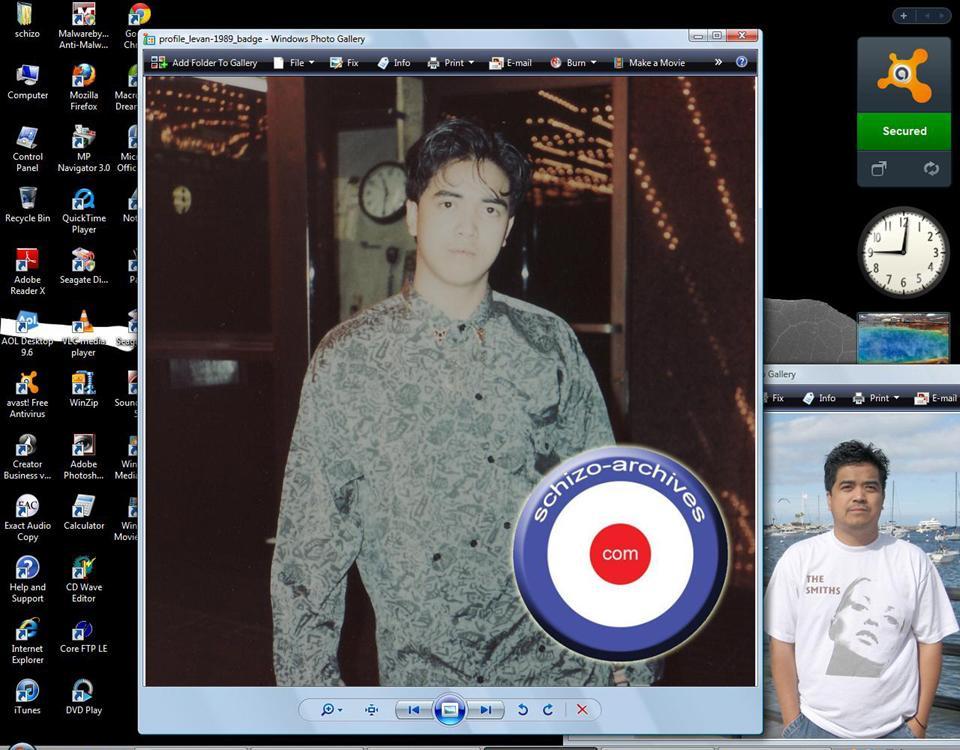The height and width of the screenshot is (750, 960).
Task: Open the schizo folder on desktop
Action: coord(26,20)
